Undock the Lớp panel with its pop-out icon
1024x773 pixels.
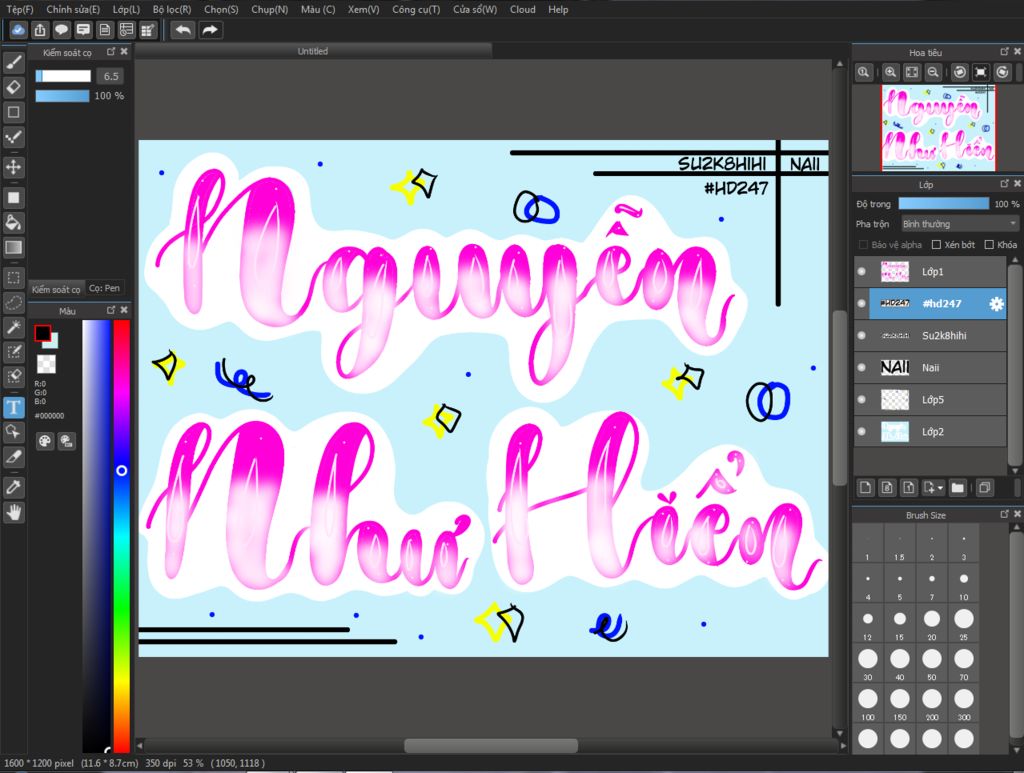coord(1004,183)
